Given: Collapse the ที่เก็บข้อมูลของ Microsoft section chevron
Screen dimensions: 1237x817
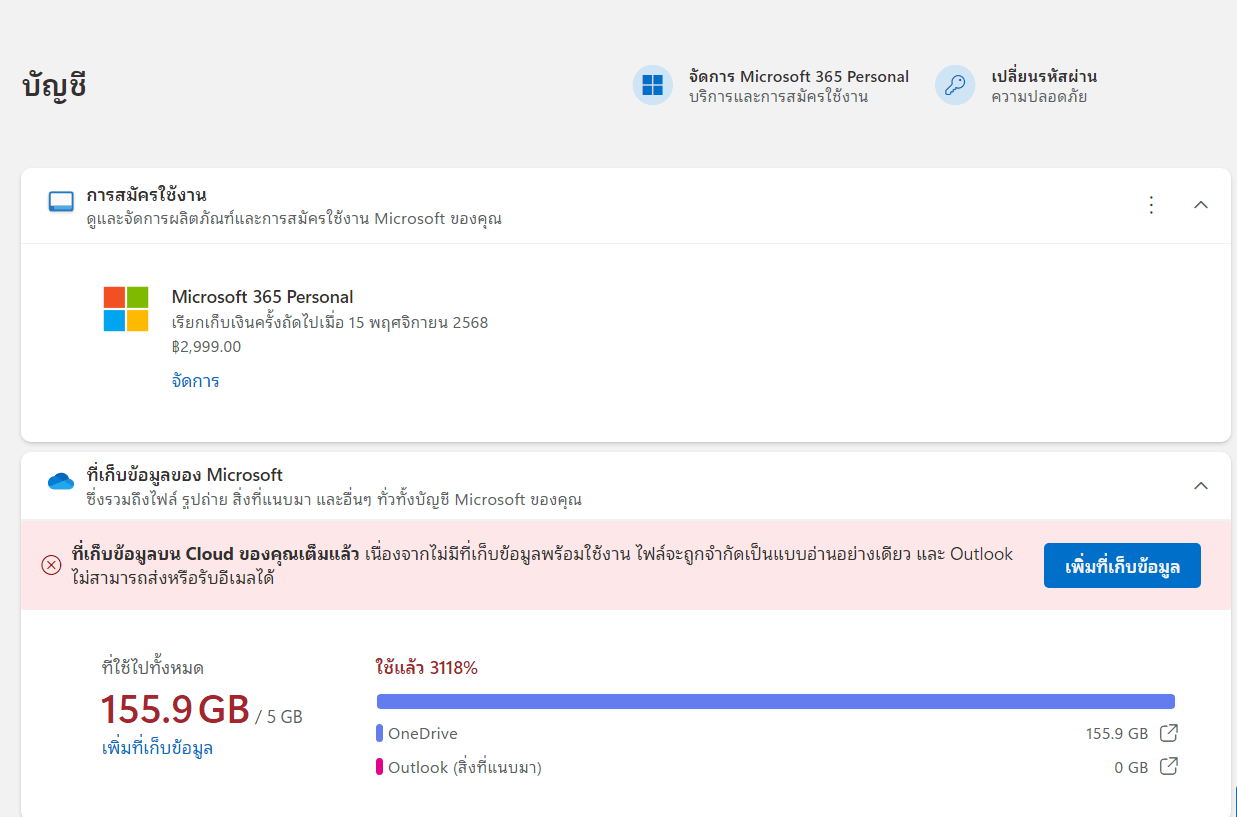Looking at the screenshot, I should tap(1201, 486).
